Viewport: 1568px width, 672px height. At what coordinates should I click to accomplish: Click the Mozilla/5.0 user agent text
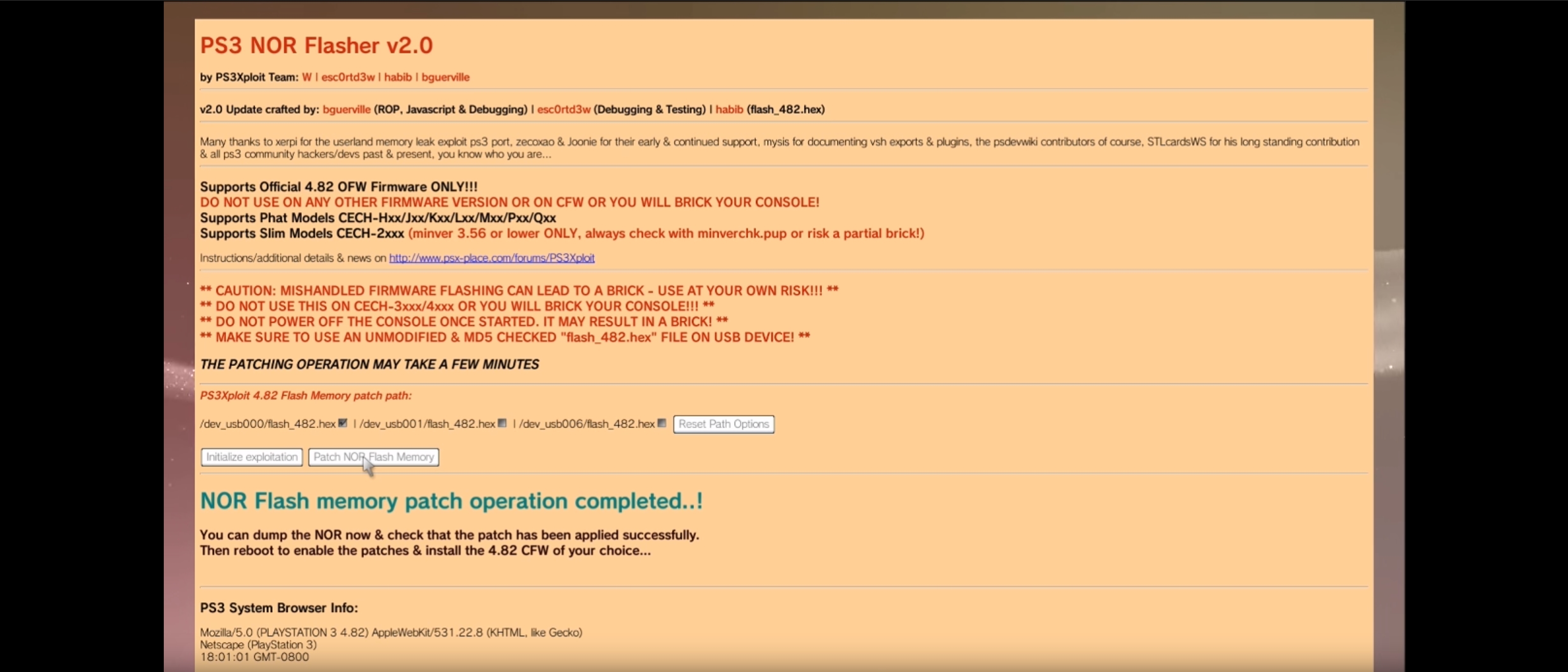pyautogui.click(x=391, y=632)
